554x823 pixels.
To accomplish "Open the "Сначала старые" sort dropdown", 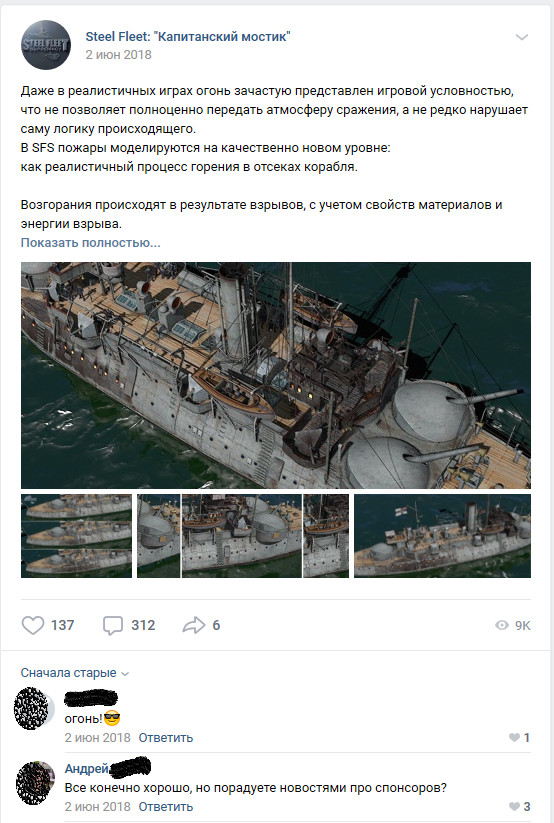I will (x=75, y=673).
